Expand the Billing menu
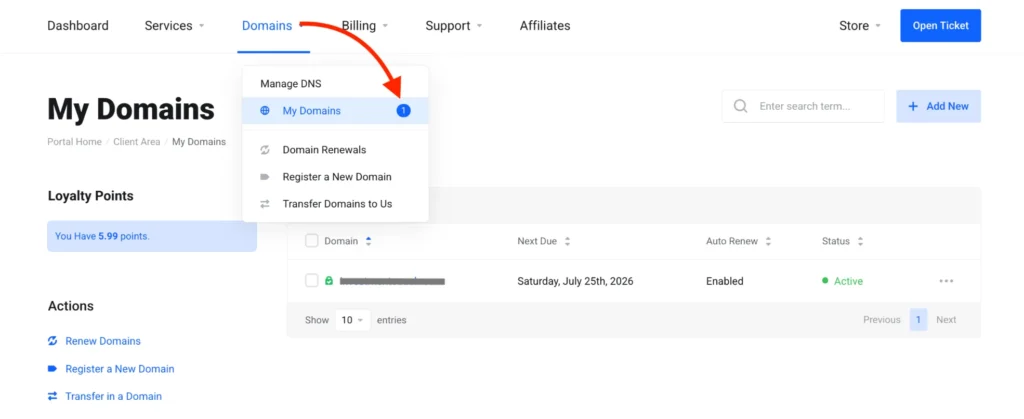This screenshot has width=1024, height=419. tap(365, 26)
